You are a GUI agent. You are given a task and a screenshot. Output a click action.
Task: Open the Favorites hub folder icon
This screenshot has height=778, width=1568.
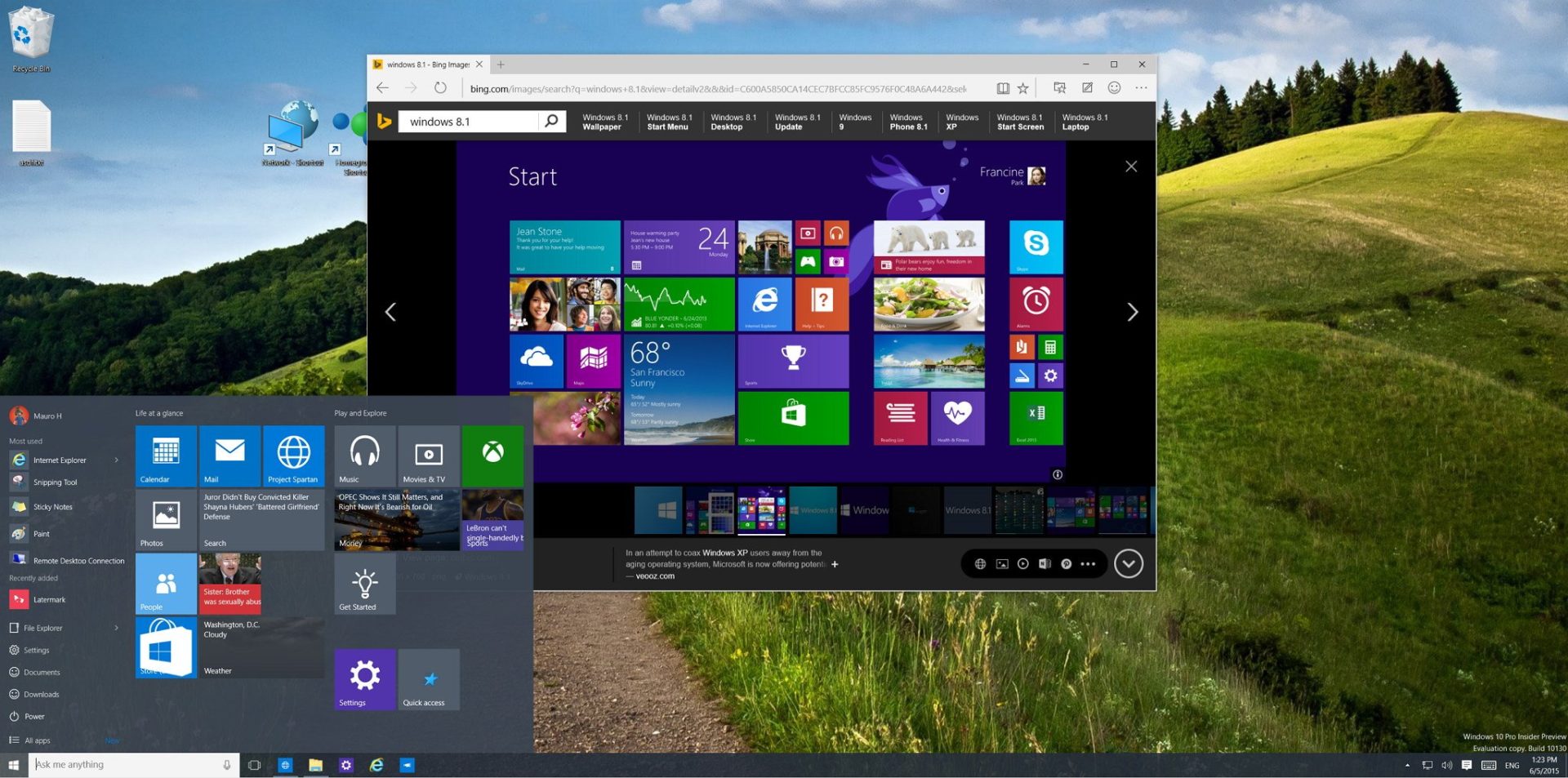1059,87
